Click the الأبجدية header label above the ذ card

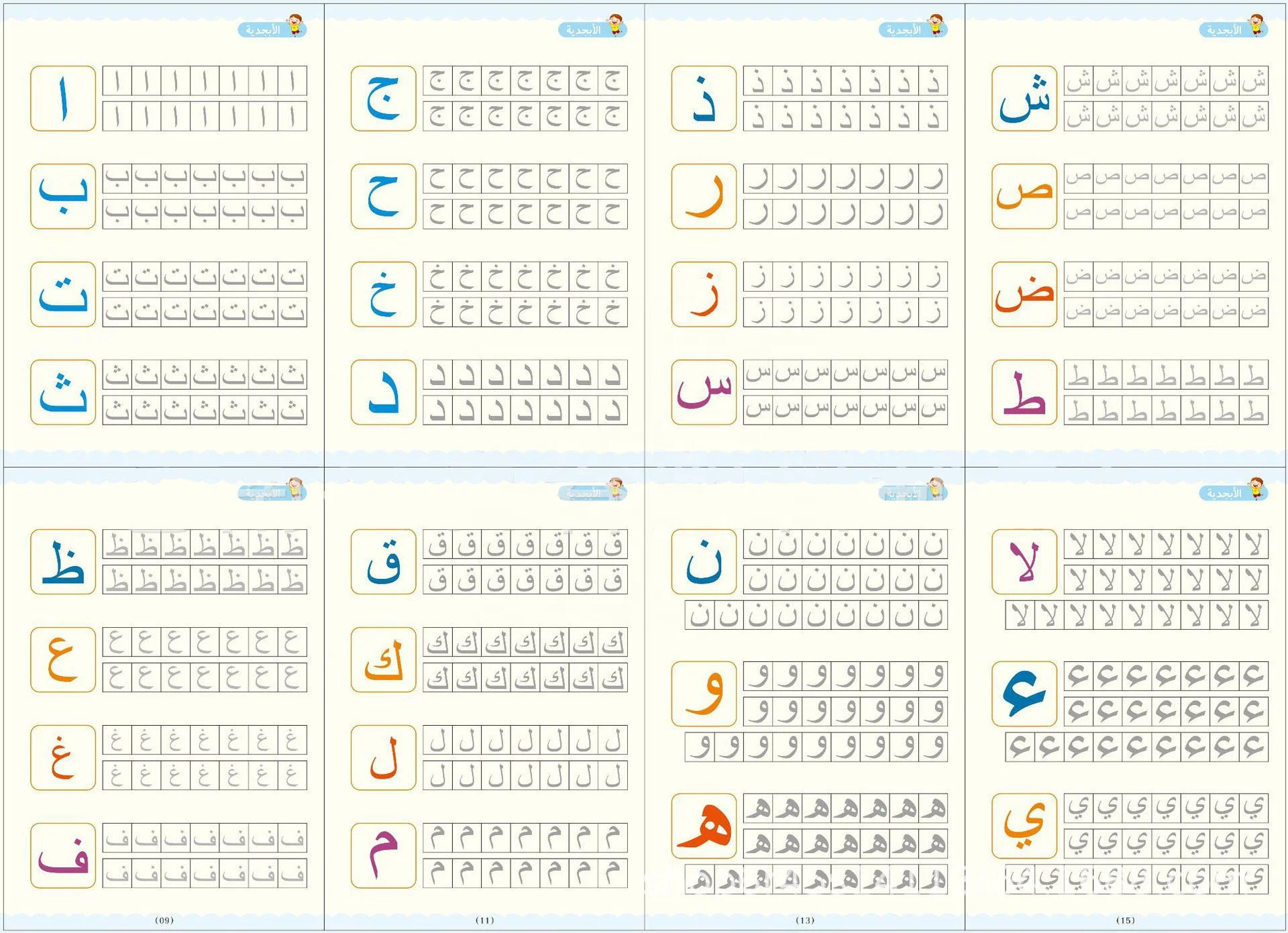tap(903, 30)
